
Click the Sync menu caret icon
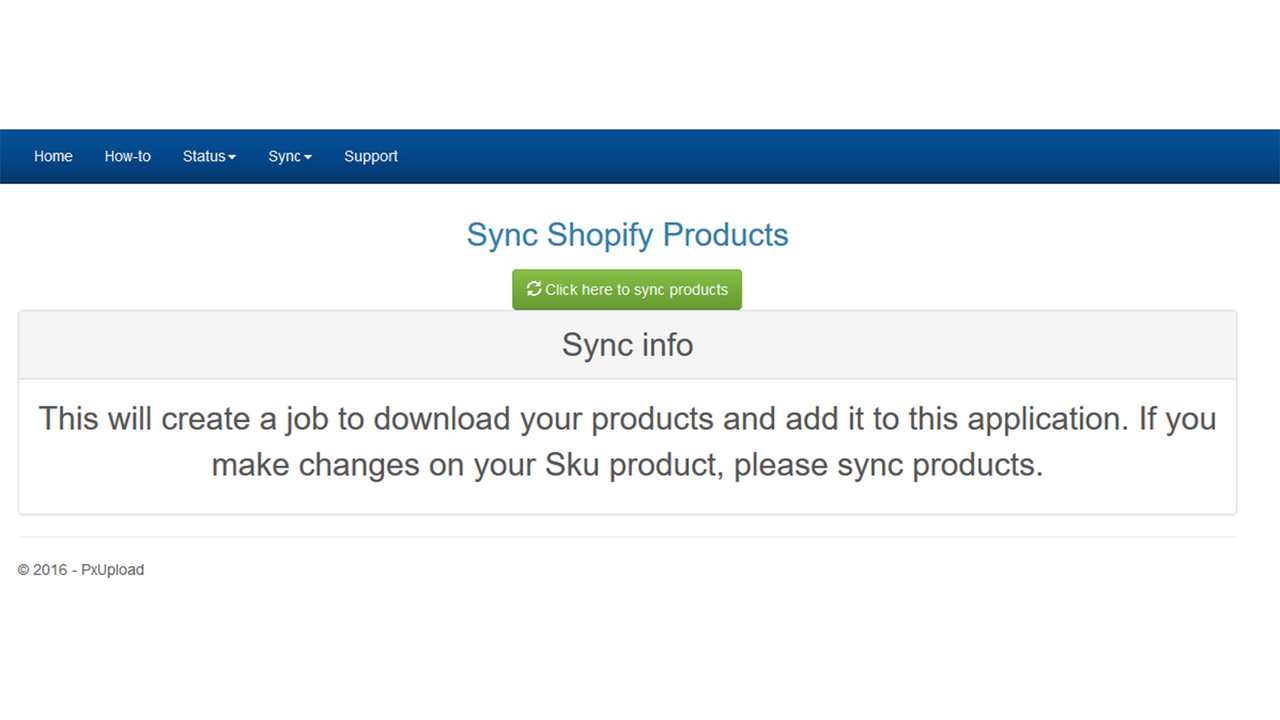[307, 157]
